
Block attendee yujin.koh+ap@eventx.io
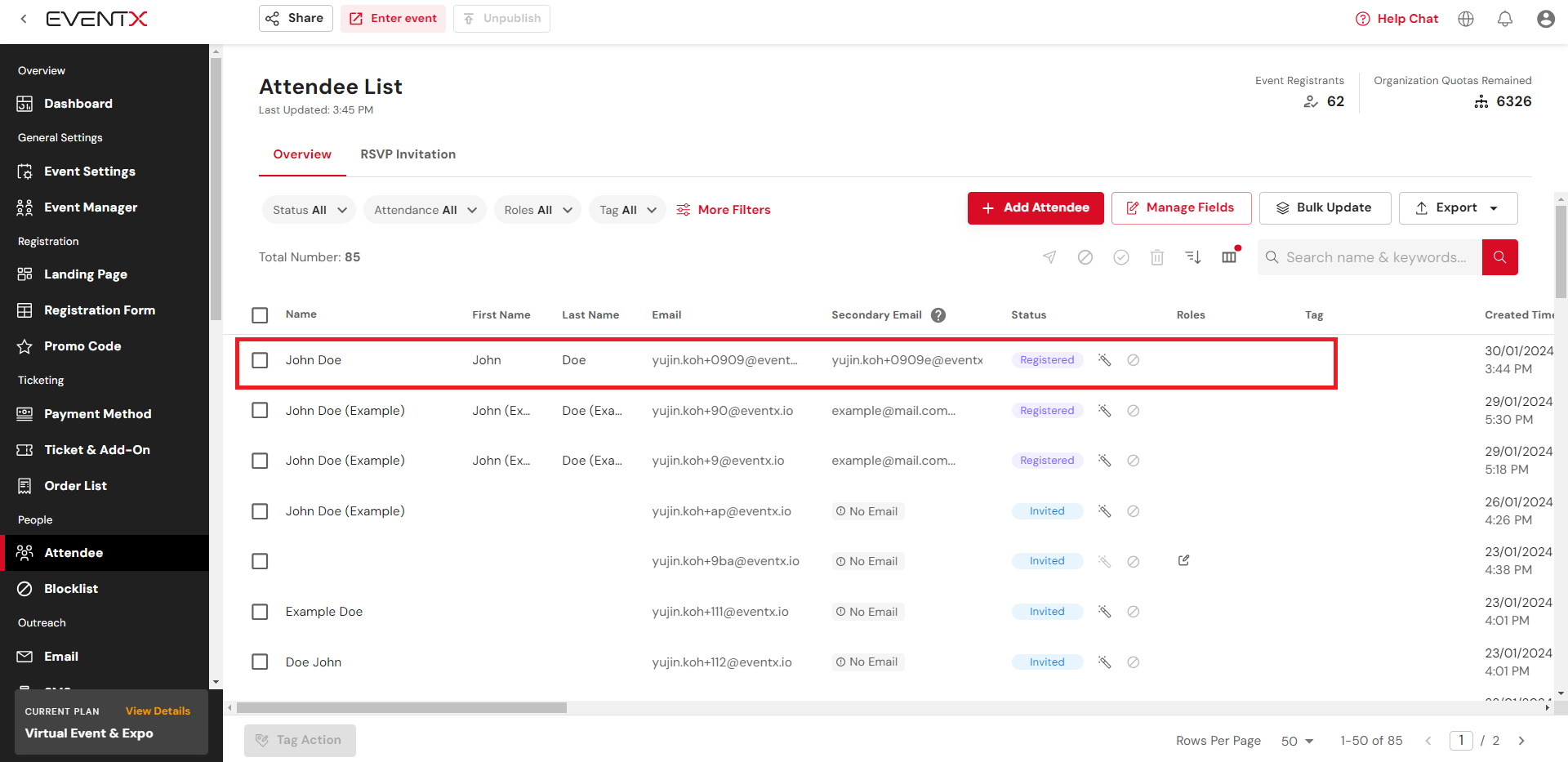(1134, 511)
